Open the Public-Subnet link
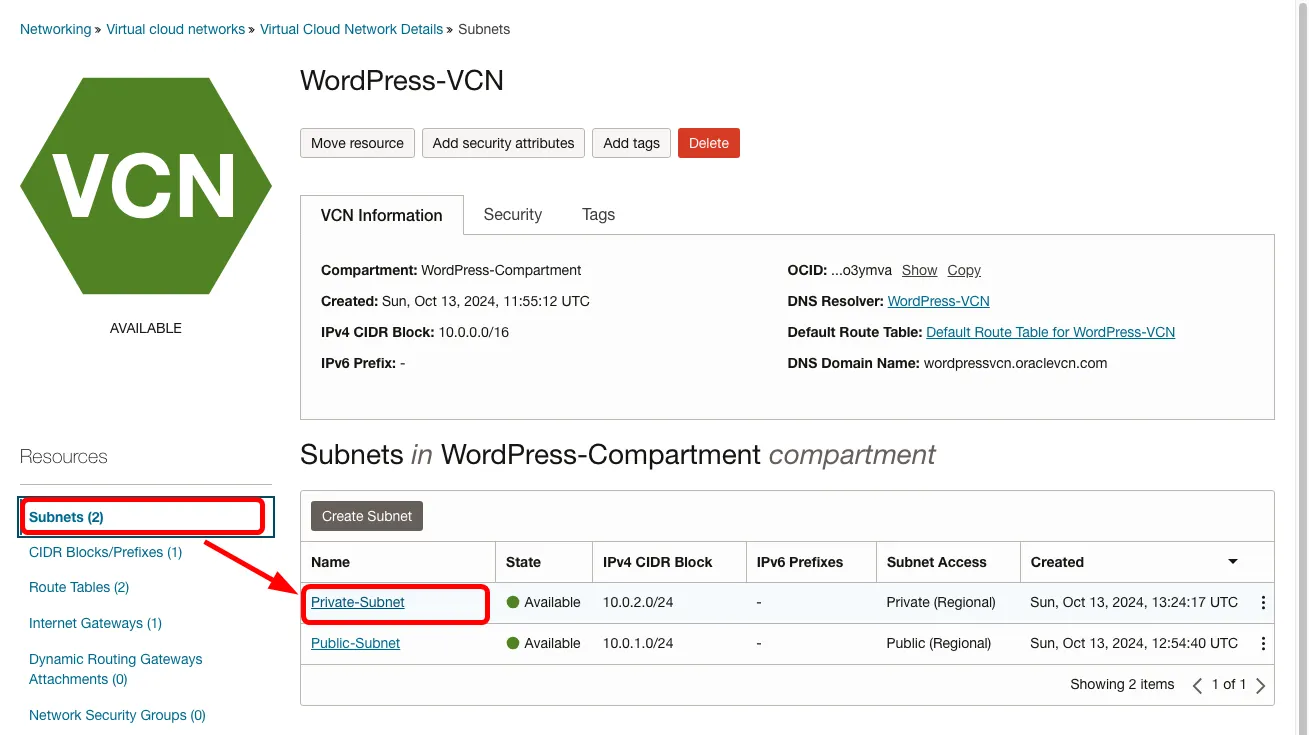 click(x=355, y=643)
